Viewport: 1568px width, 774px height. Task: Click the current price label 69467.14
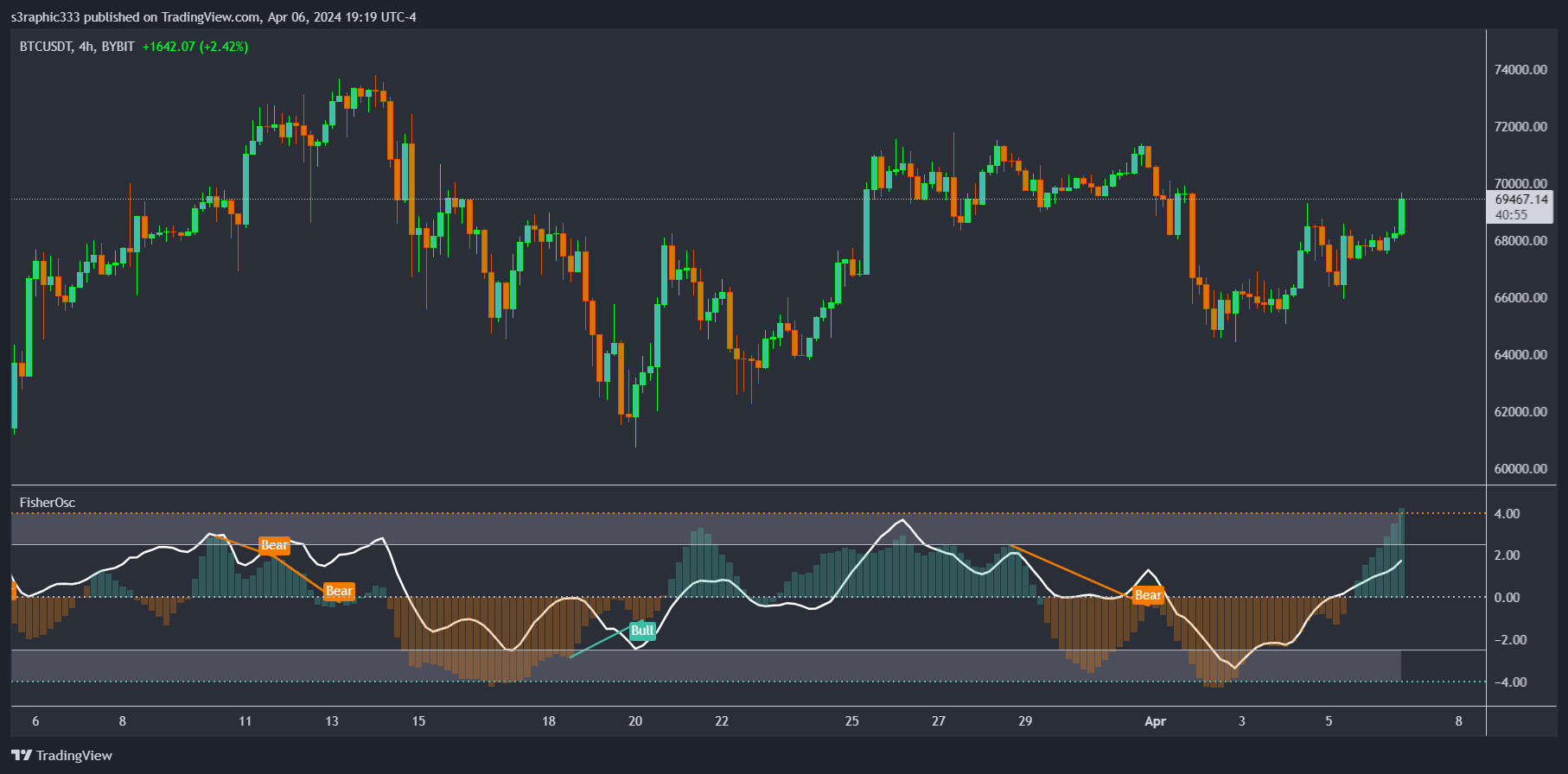[1521, 200]
